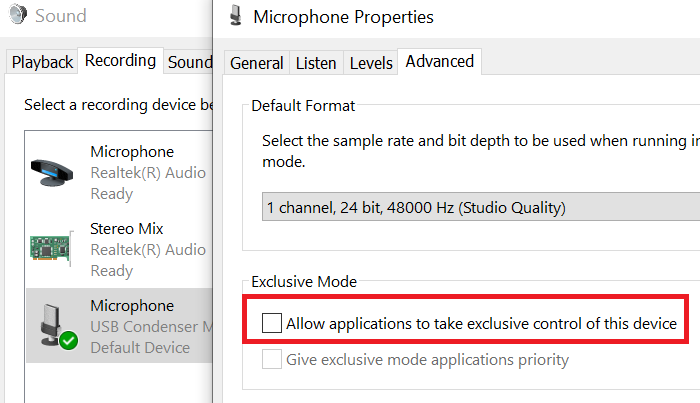Select the USB Condenser Microphone icon
Image resolution: width=700 pixels, height=403 pixels.
(x=52, y=326)
